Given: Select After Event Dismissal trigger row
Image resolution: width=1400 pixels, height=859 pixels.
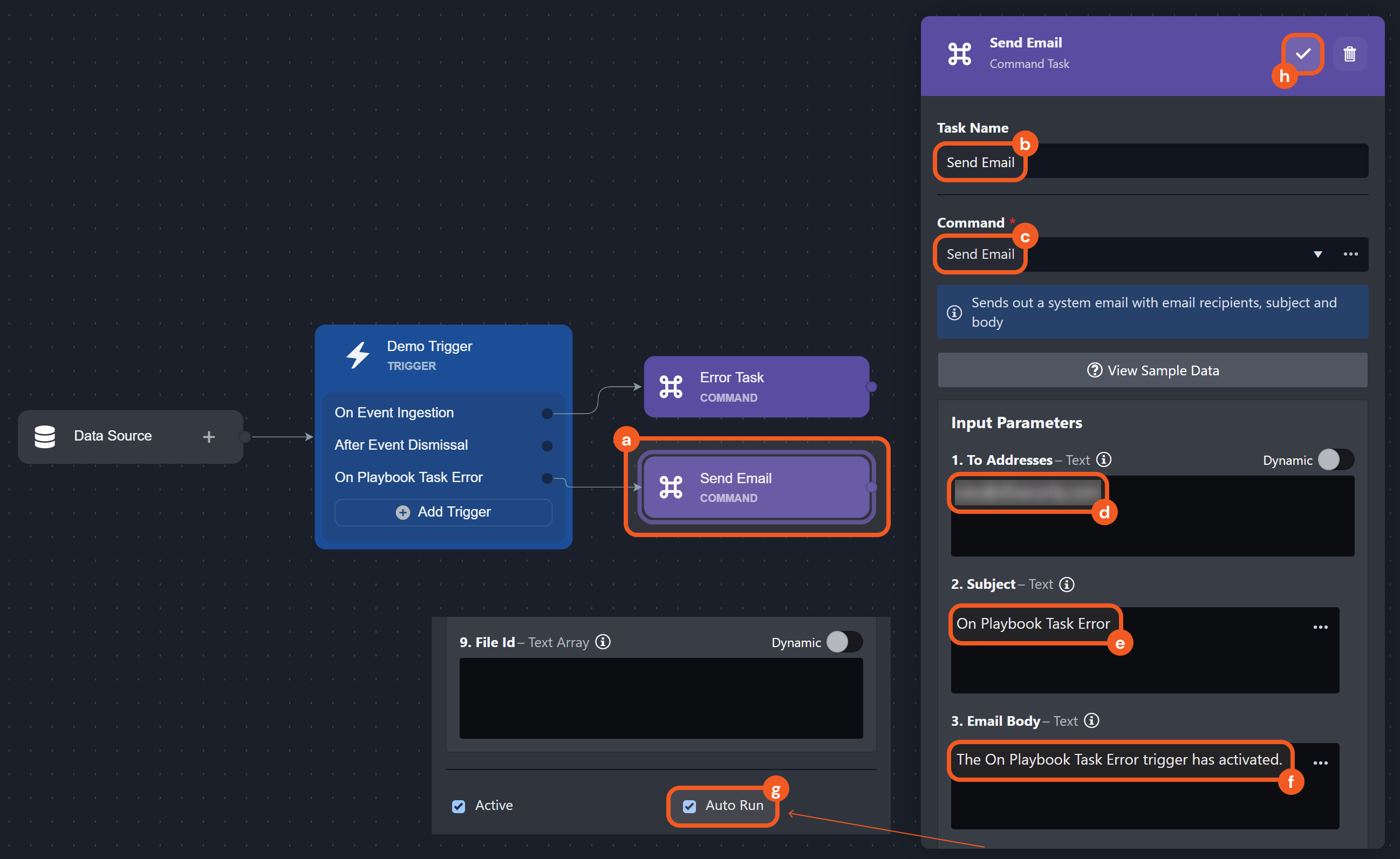Looking at the screenshot, I should (x=401, y=445).
